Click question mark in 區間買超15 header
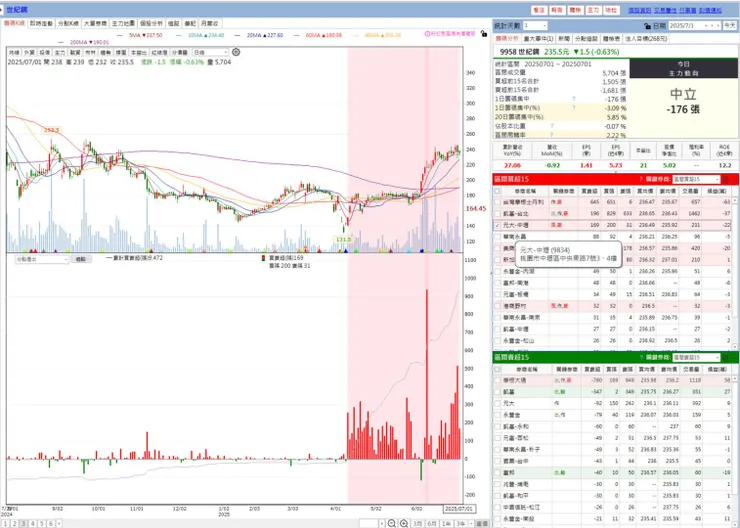Screen dimensions: 740x528 coord(641,179)
